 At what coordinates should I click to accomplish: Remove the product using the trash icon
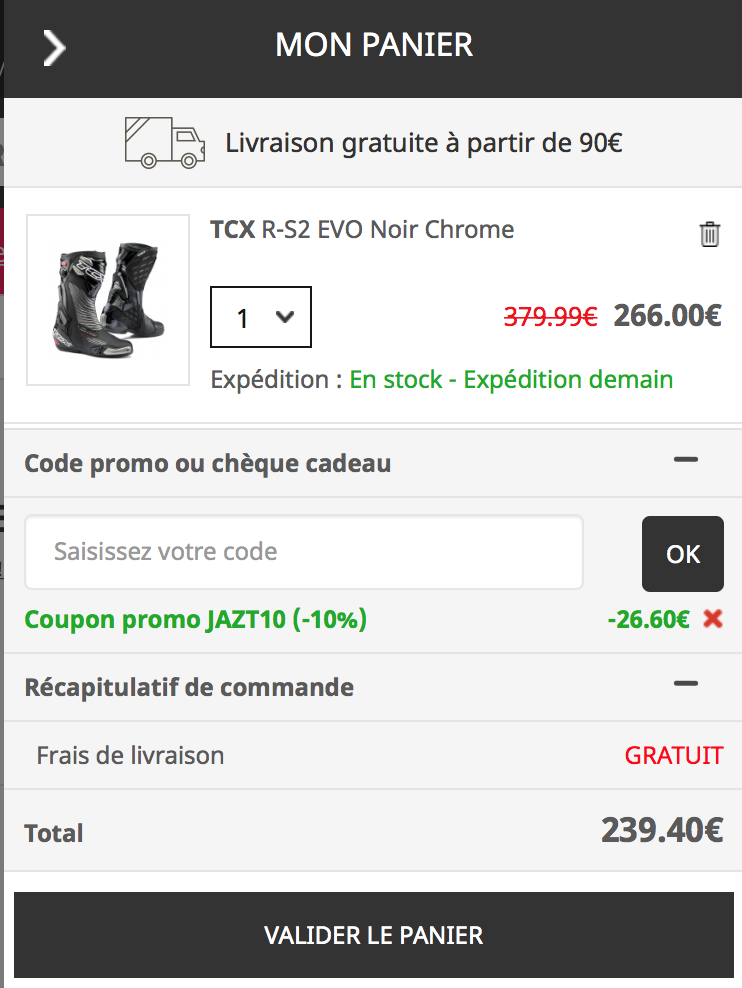[710, 234]
